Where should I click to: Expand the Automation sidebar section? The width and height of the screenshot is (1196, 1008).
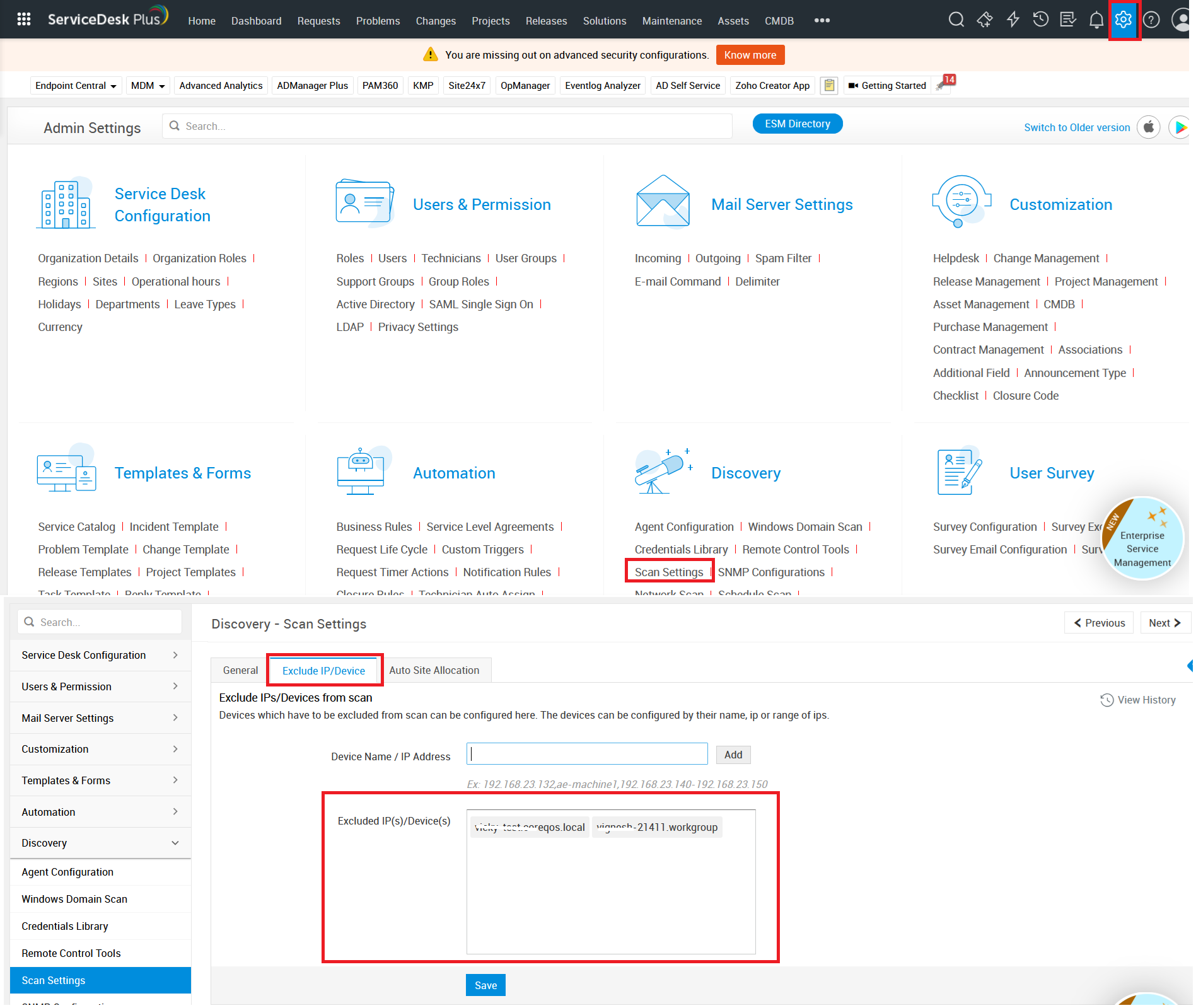click(x=100, y=812)
